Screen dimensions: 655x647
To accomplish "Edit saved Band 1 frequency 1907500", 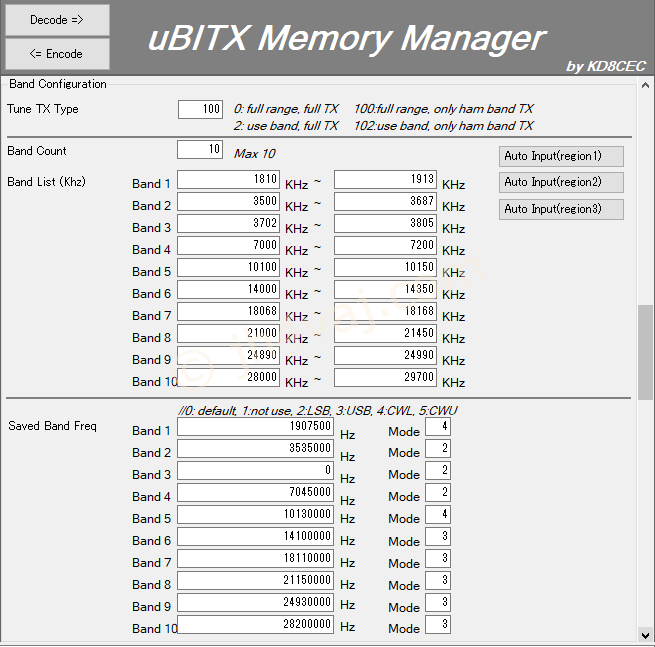I will point(255,426).
